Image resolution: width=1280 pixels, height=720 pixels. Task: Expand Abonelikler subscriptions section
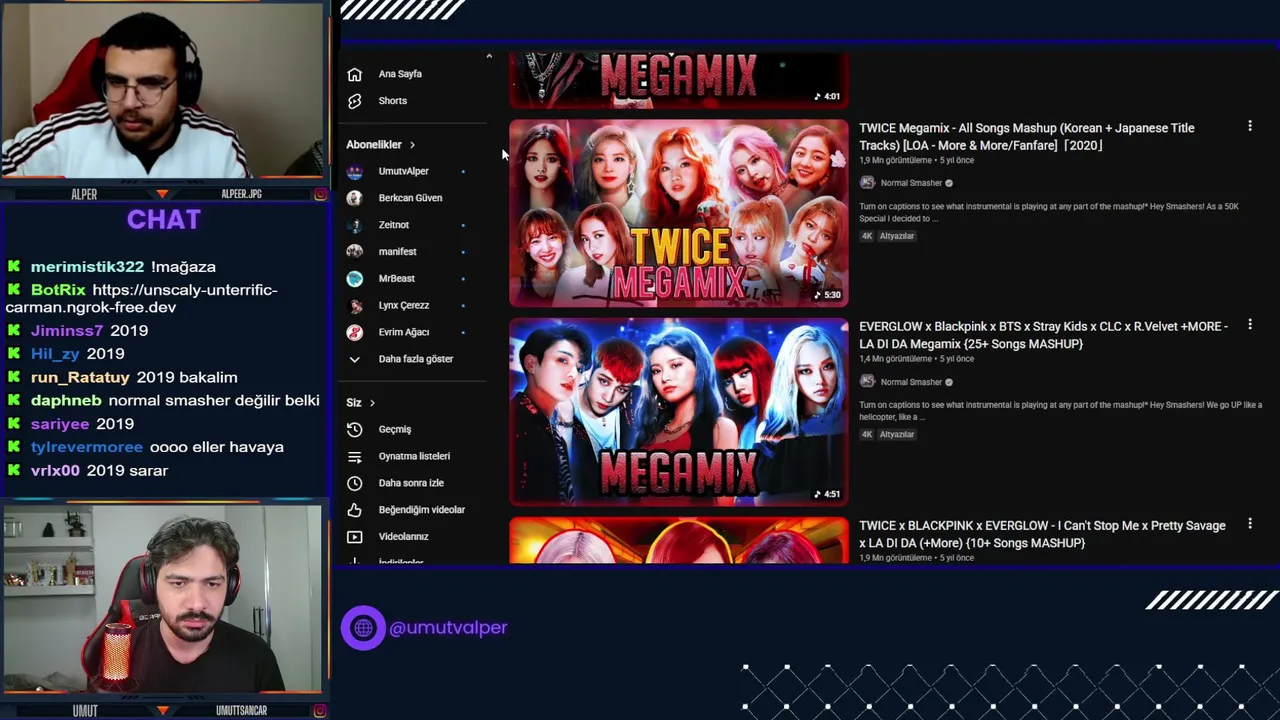(x=381, y=145)
